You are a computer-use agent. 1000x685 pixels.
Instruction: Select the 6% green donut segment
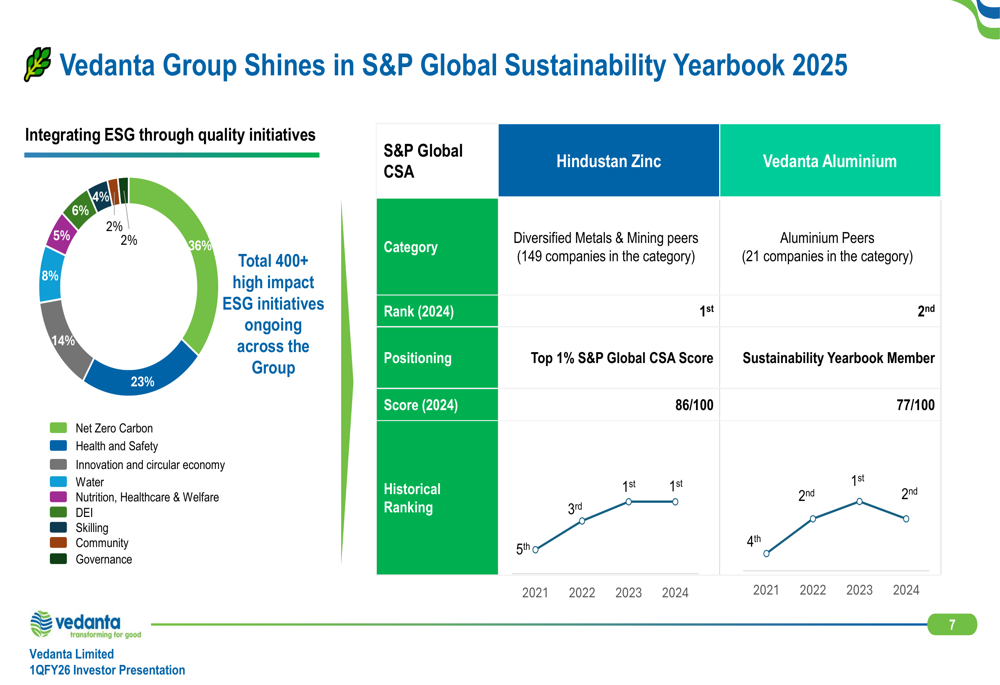[80, 210]
